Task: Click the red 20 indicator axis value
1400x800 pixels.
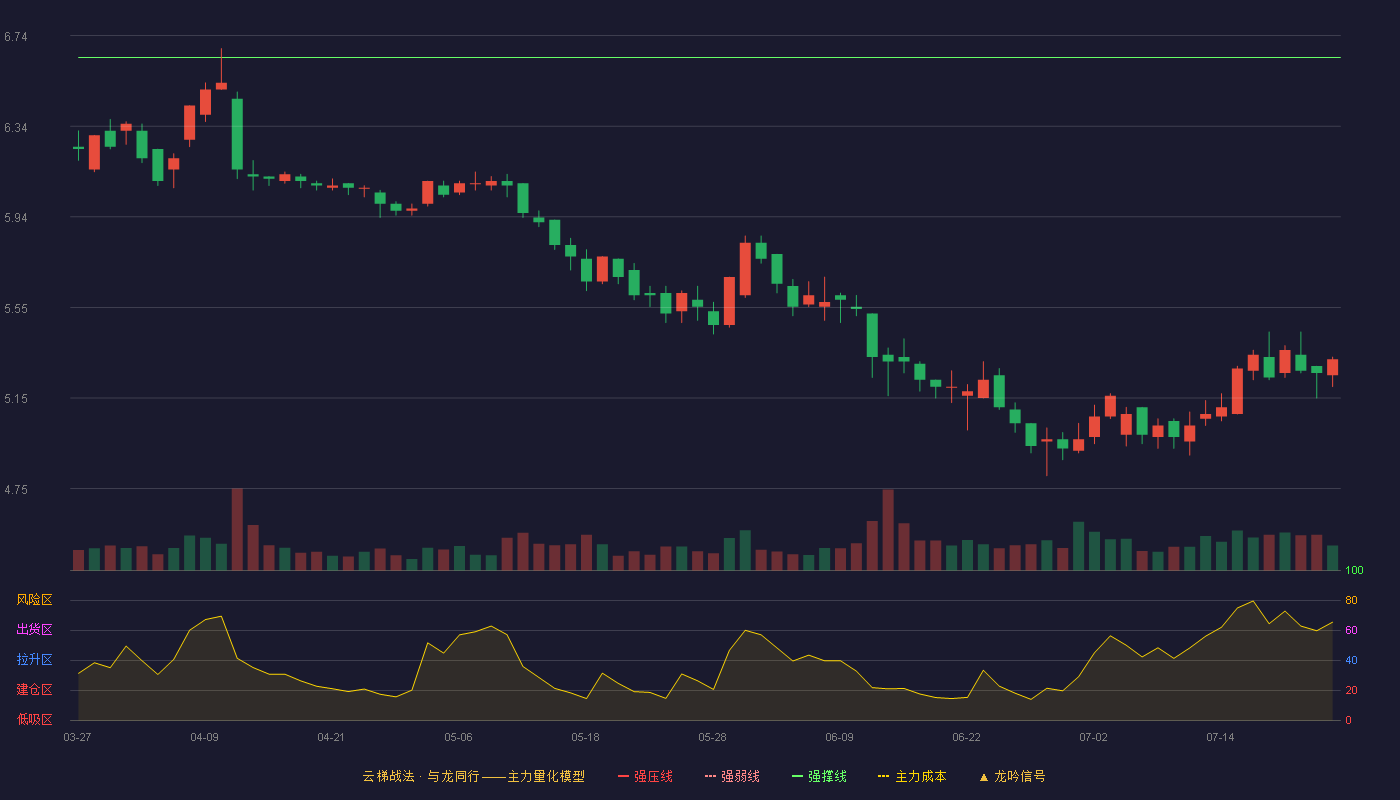Action: tap(1351, 690)
